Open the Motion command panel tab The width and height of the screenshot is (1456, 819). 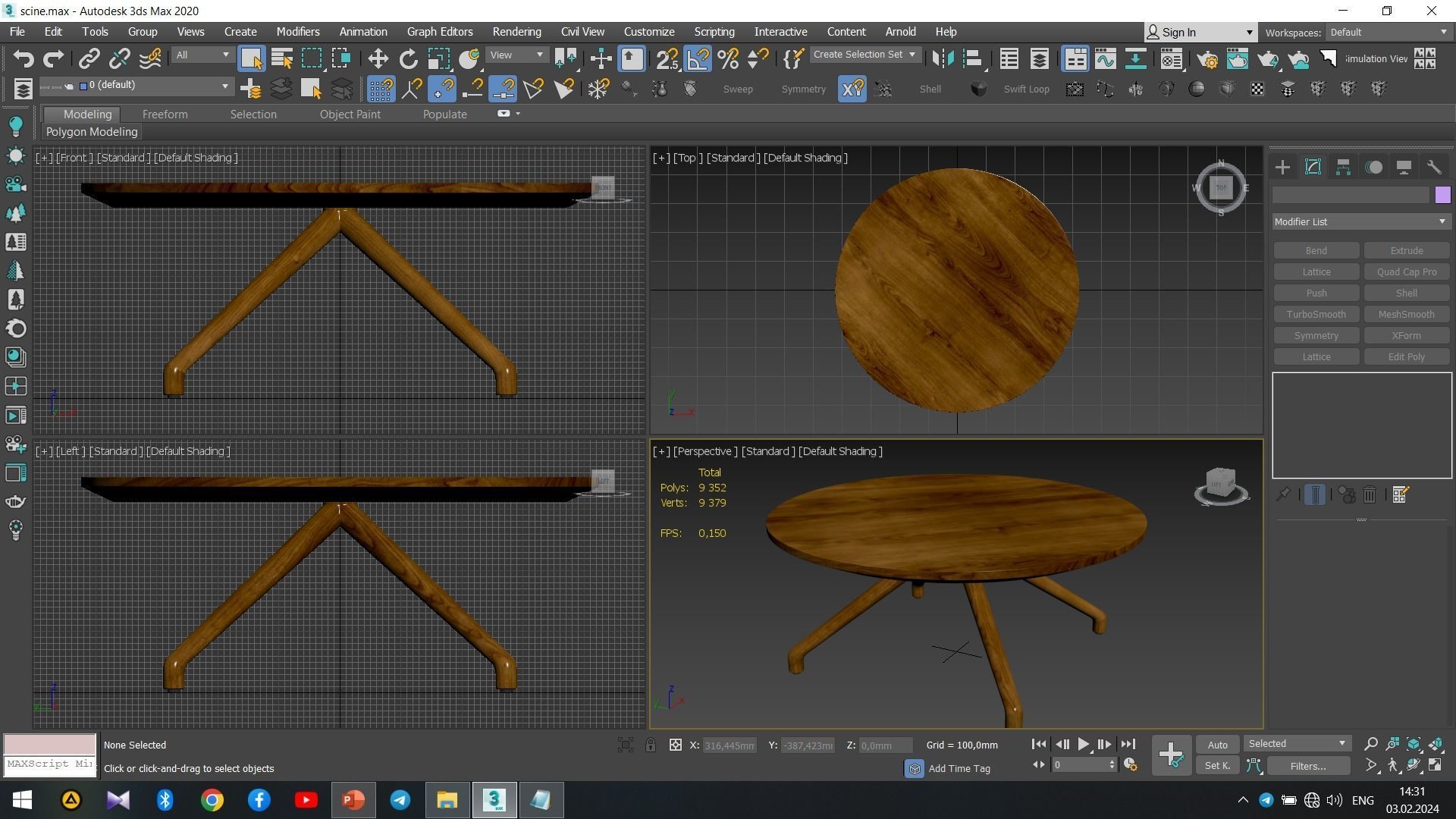1373,168
